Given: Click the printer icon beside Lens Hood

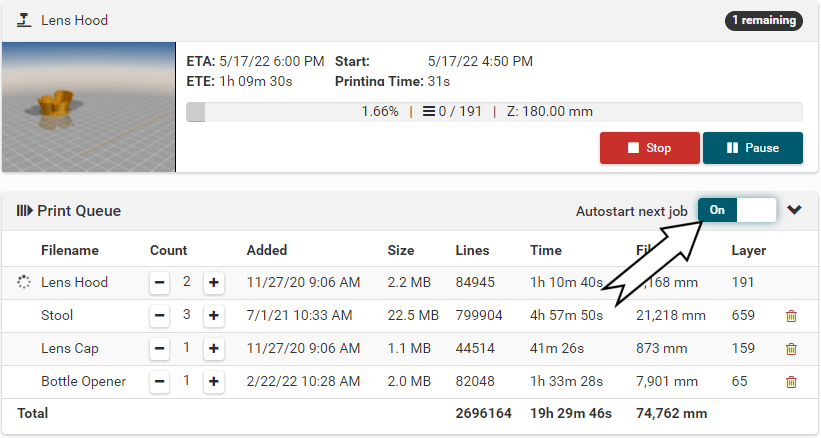Looking at the screenshot, I should pyautogui.click(x=25, y=20).
